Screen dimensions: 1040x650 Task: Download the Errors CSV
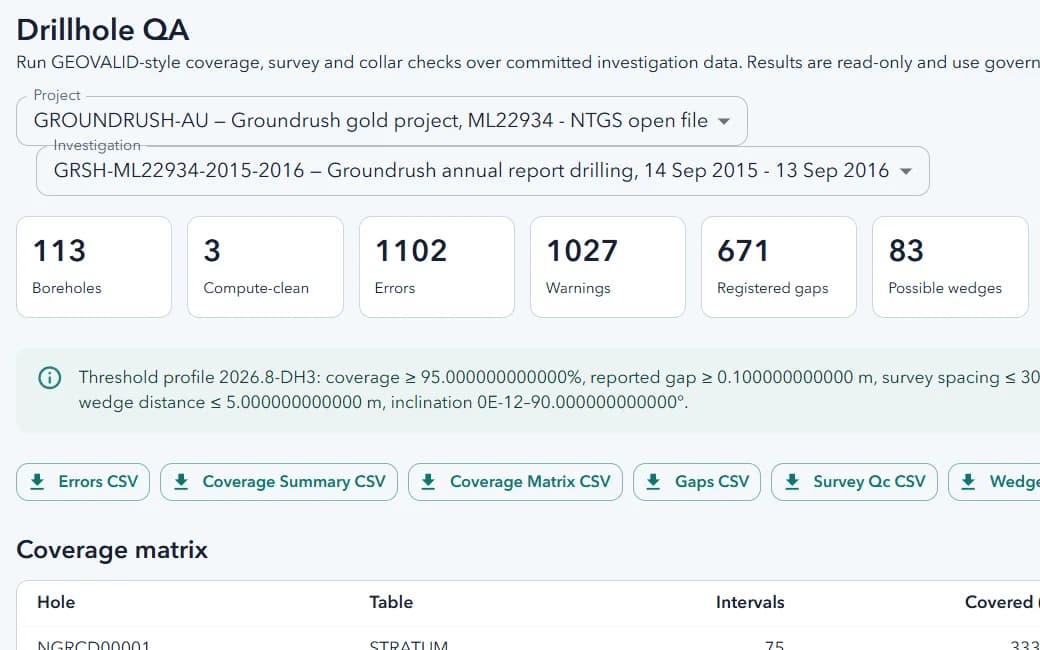[83, 482]
